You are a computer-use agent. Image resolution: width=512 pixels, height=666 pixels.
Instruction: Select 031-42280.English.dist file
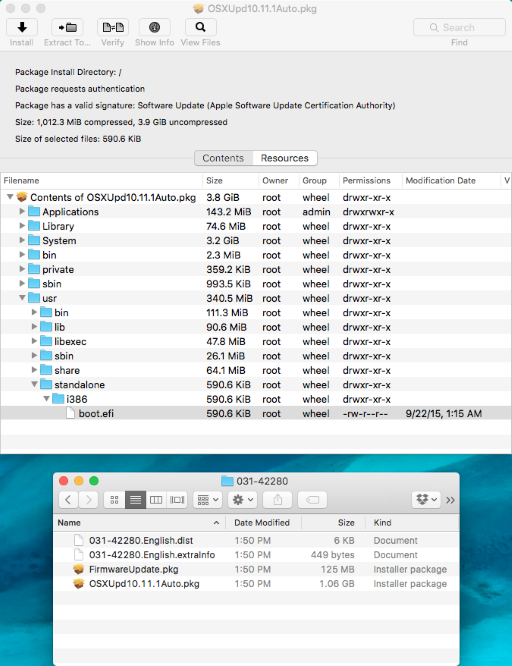pos(256,540)
